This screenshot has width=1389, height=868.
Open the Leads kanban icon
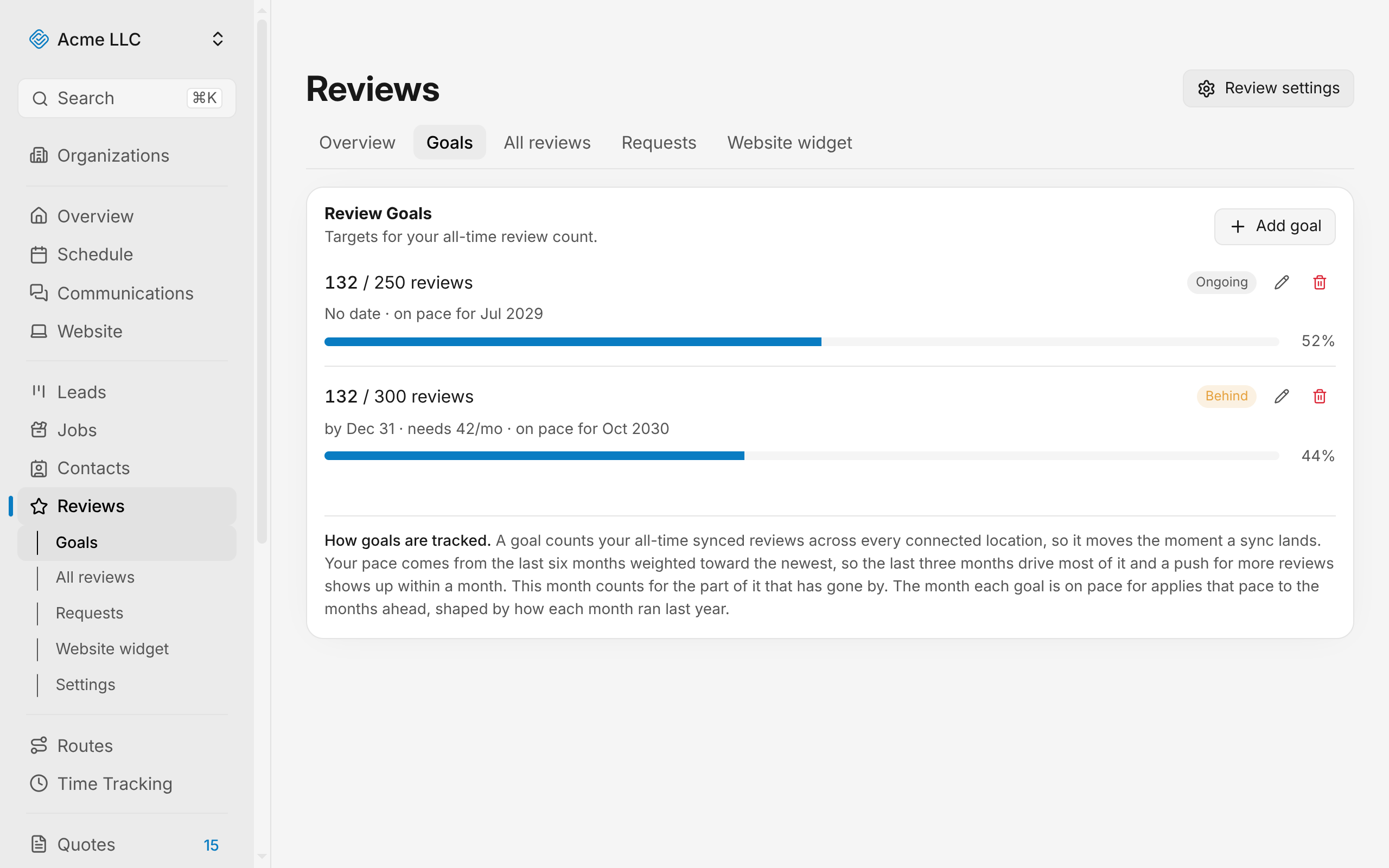[39, 392]
